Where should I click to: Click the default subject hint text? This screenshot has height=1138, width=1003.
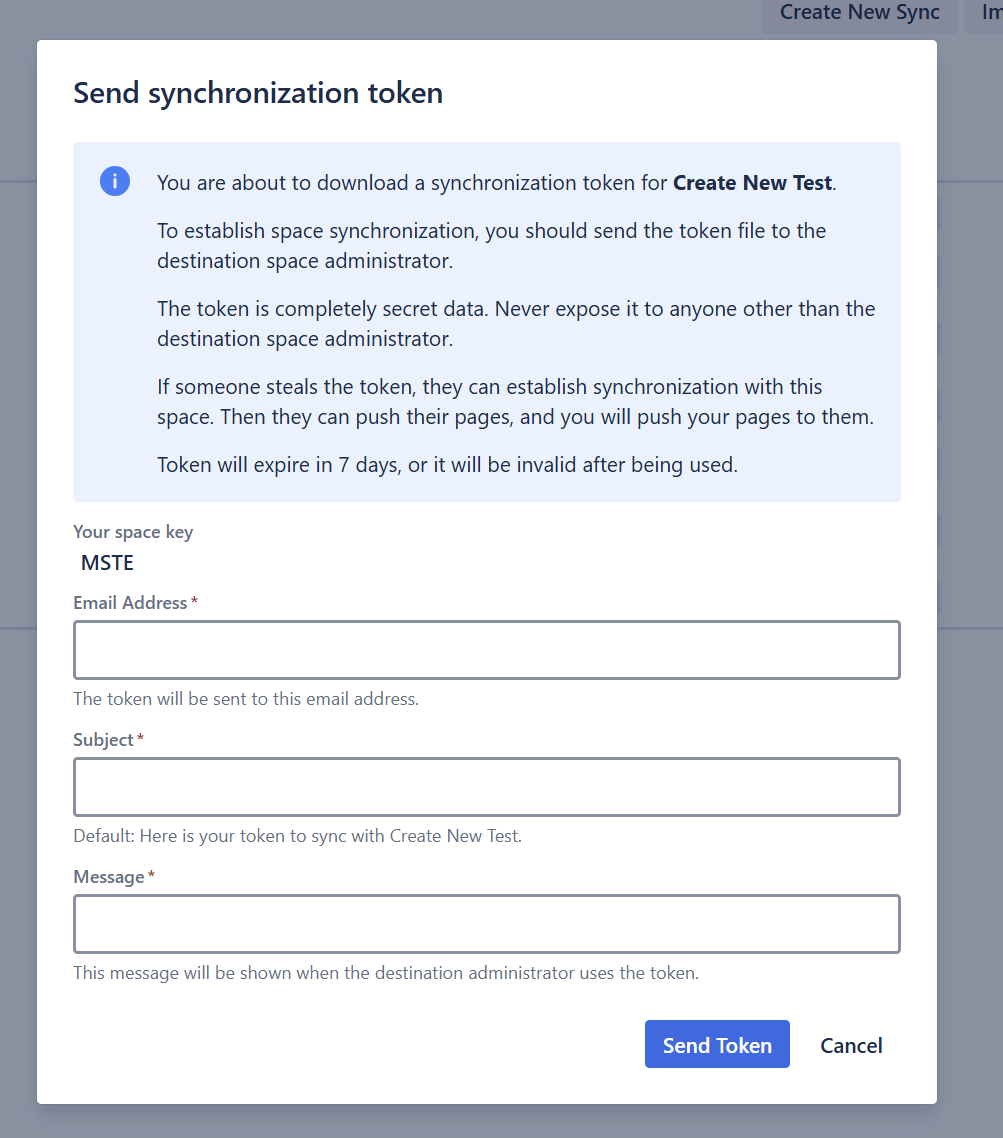[297, 836]
